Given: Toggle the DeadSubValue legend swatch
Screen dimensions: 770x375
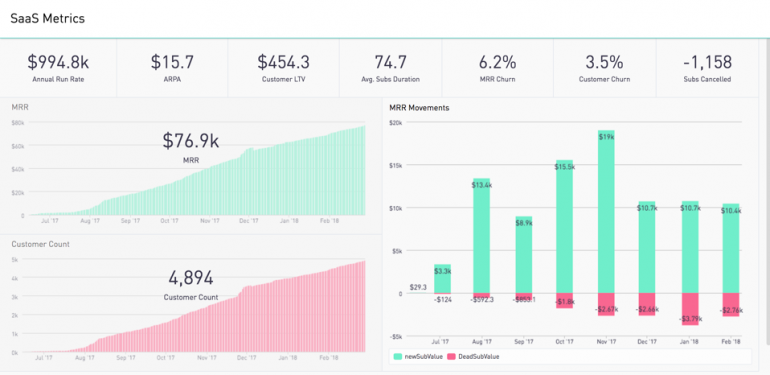Looking at the screenshot, I should click(451, 357).
